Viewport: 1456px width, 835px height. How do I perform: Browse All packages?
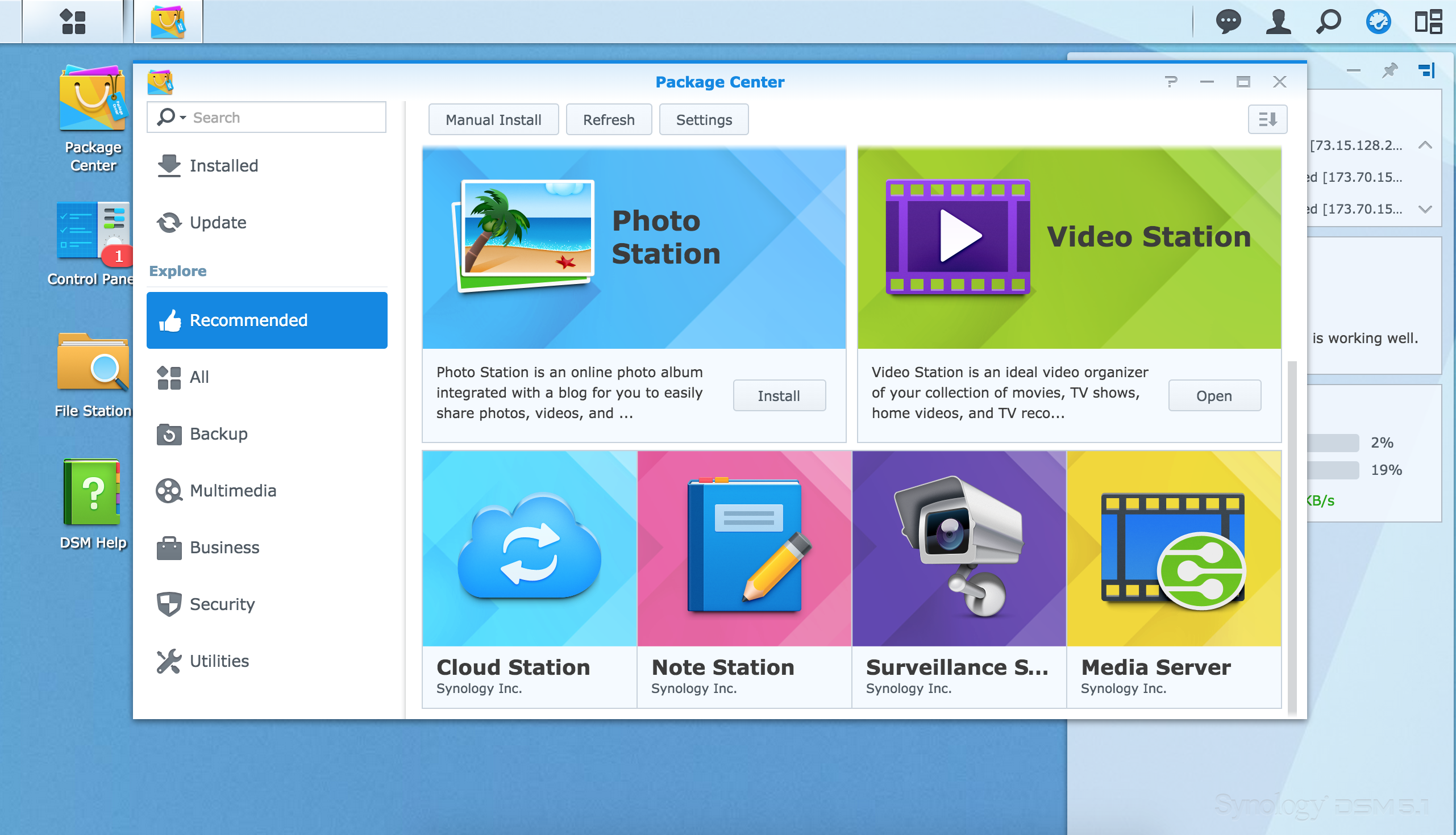click(267, 377)
